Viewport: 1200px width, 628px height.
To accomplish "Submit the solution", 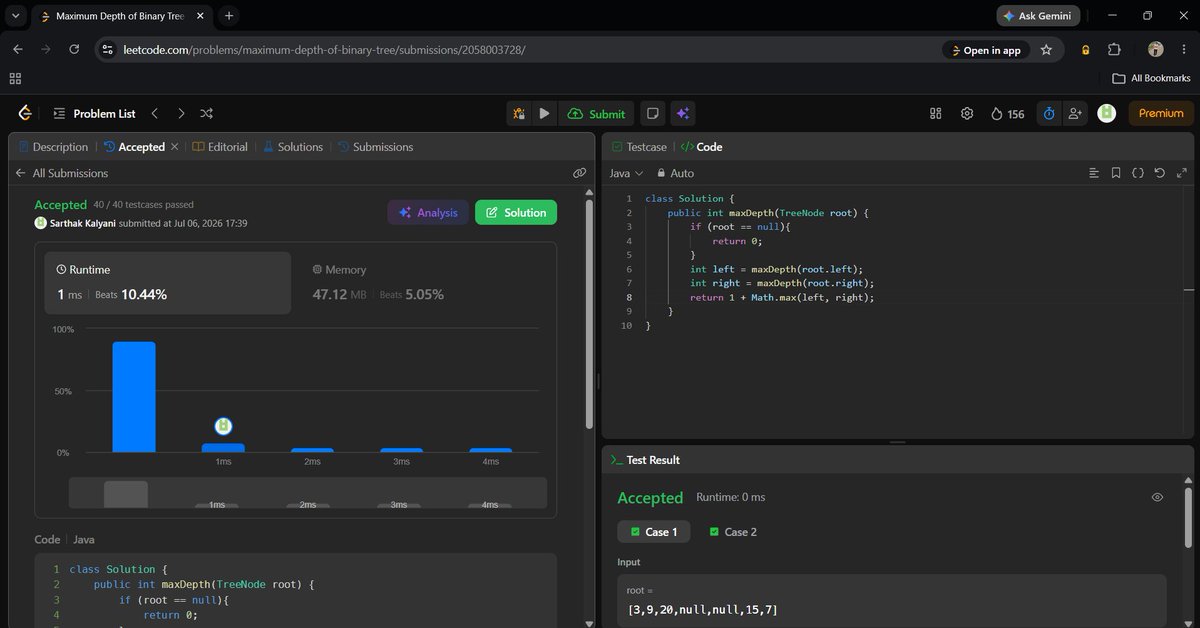I will tap(596, 114).
